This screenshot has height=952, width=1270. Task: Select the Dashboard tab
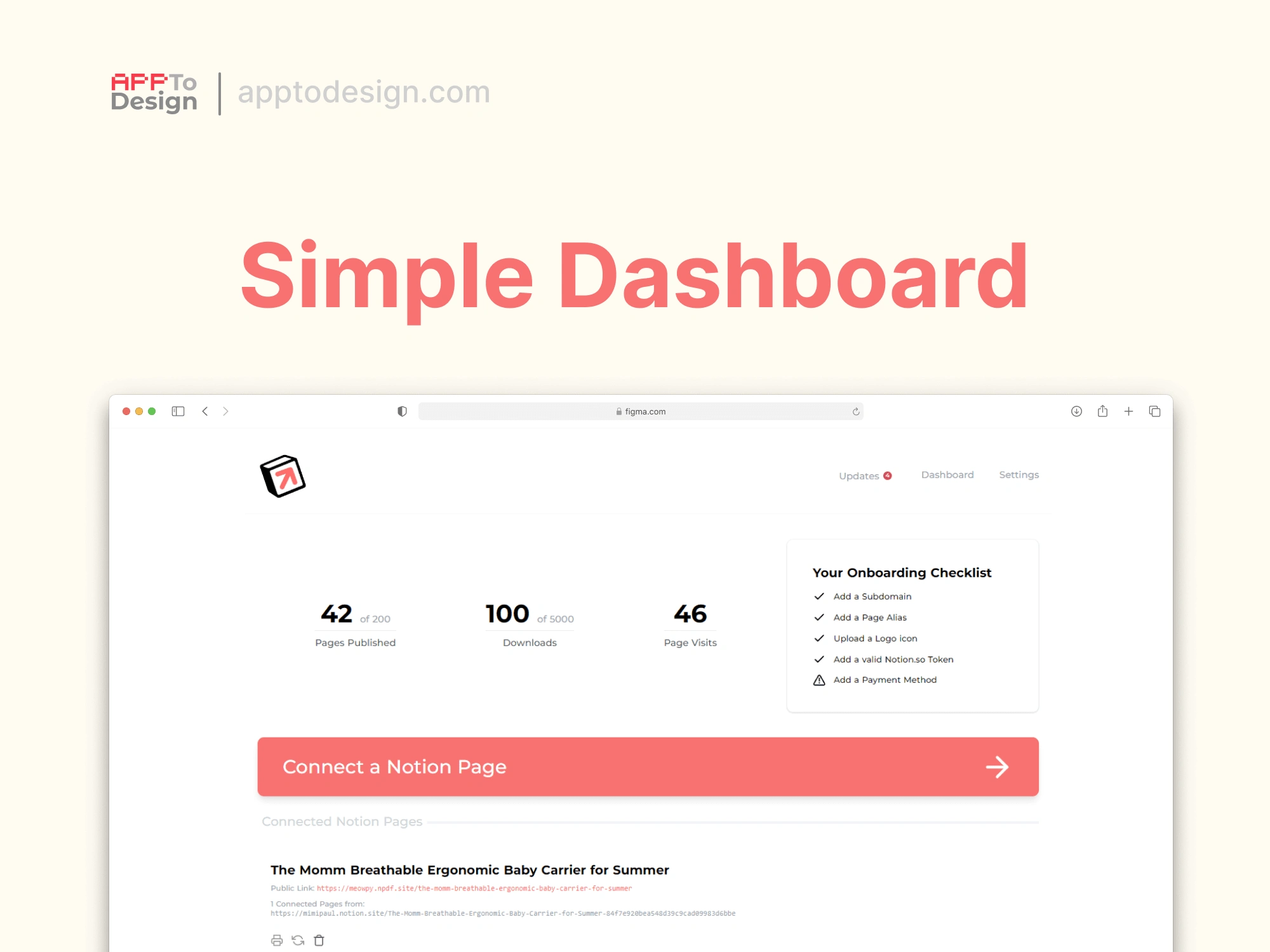(946, 474)
